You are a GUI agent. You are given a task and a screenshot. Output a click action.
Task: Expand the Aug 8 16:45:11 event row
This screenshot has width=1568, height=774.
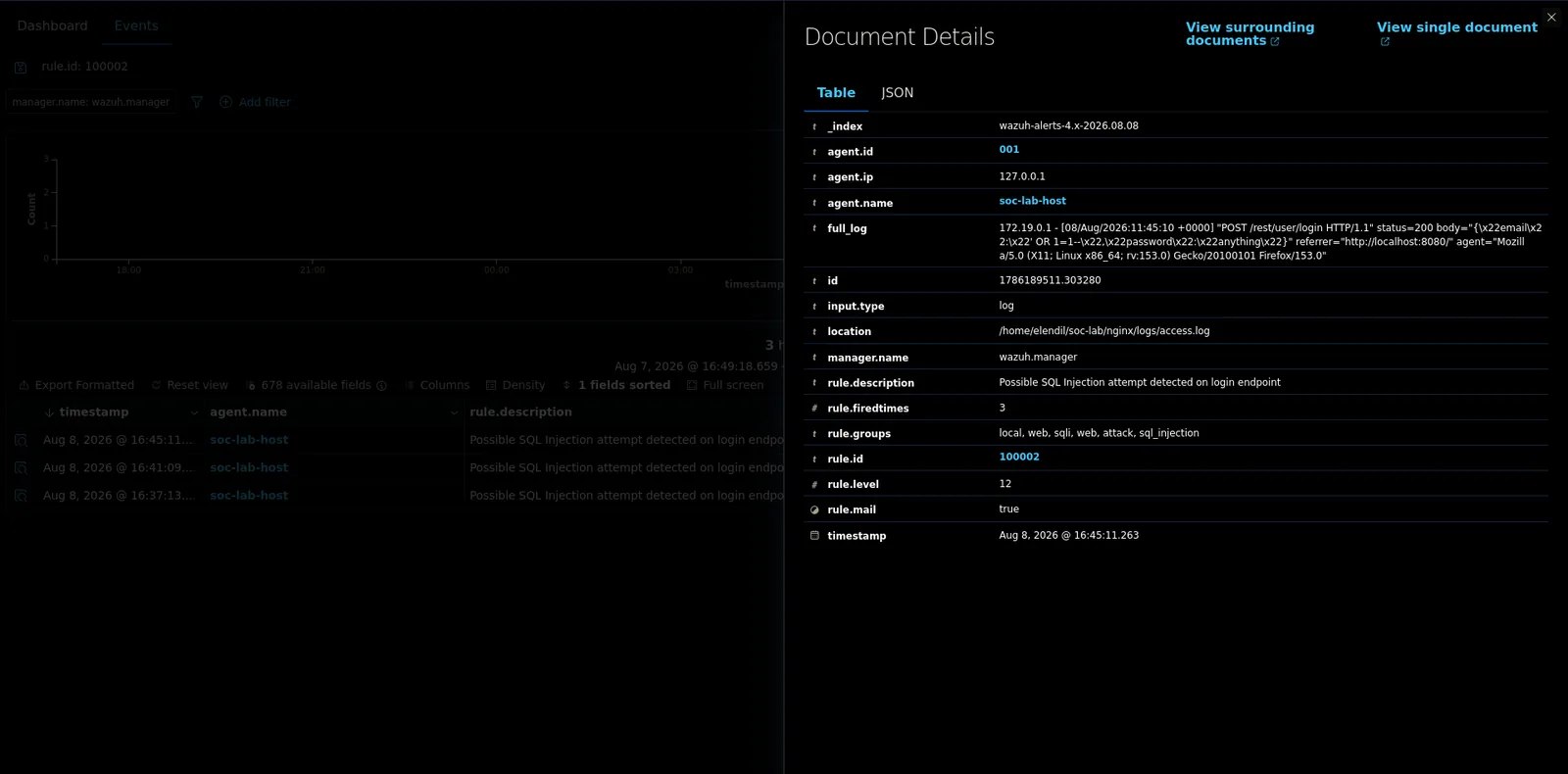[21, 441]
